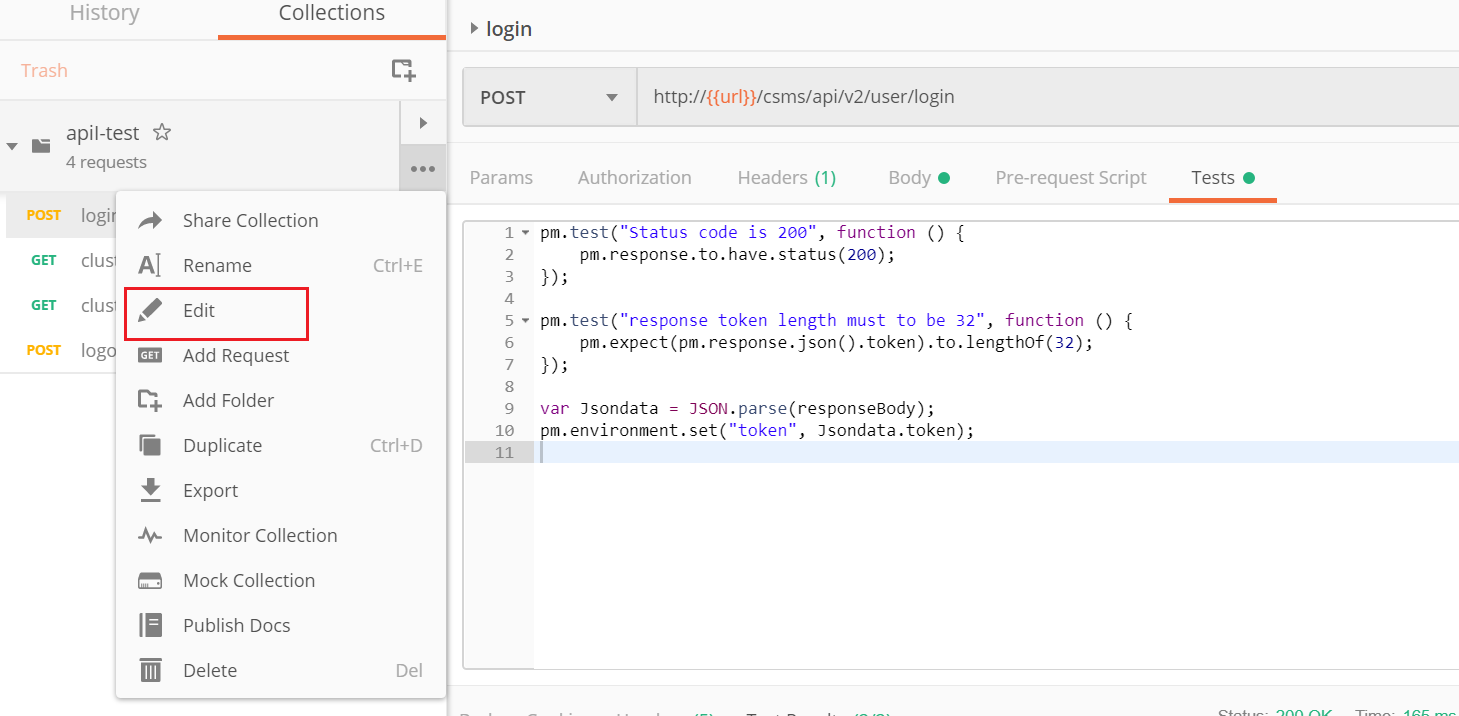The image size is (1459, 716).
Task: Click the Delete trash can icon
Action: [150, 671]
